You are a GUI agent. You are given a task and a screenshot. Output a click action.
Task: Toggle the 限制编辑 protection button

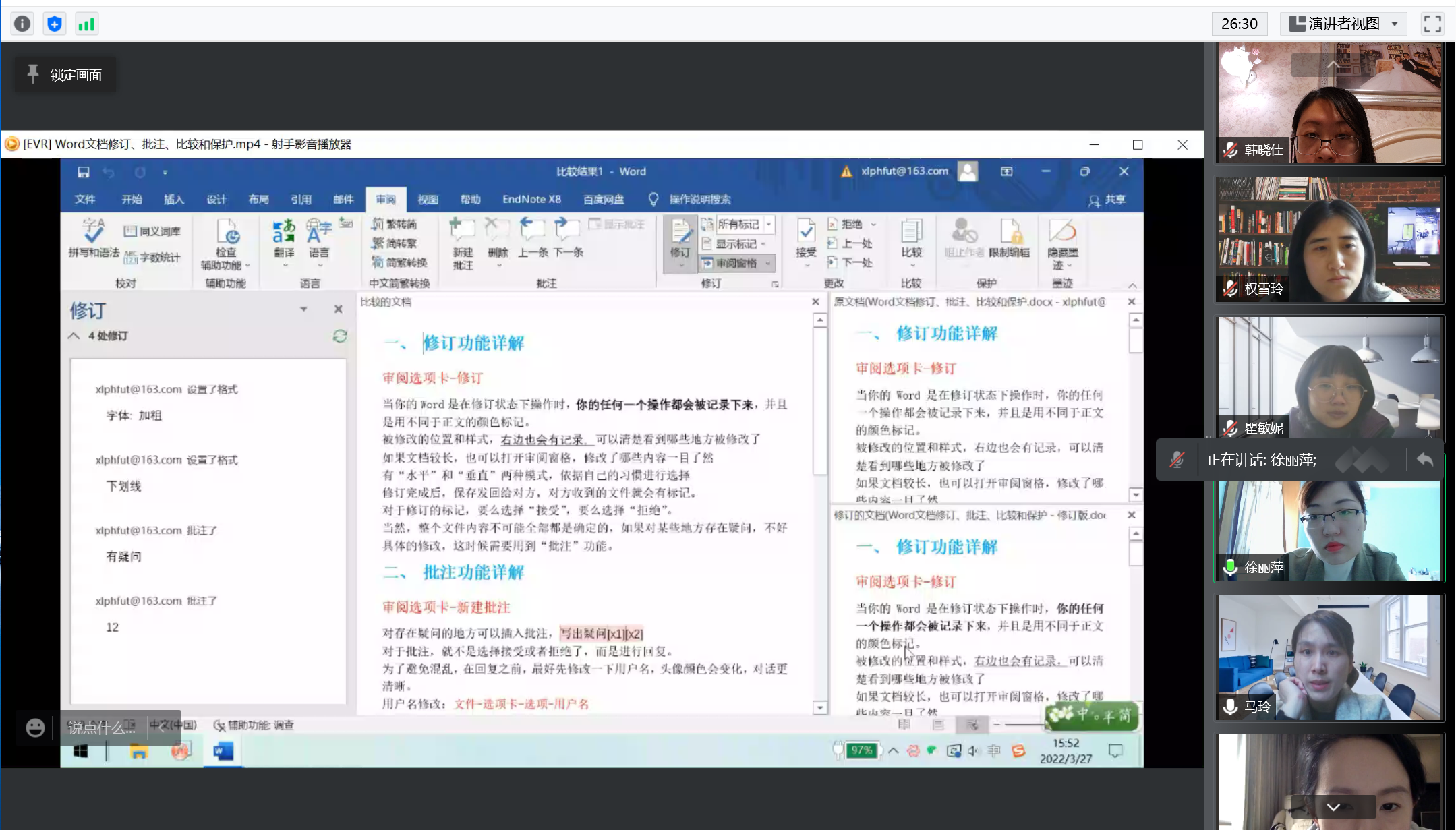click(1010, 239)
